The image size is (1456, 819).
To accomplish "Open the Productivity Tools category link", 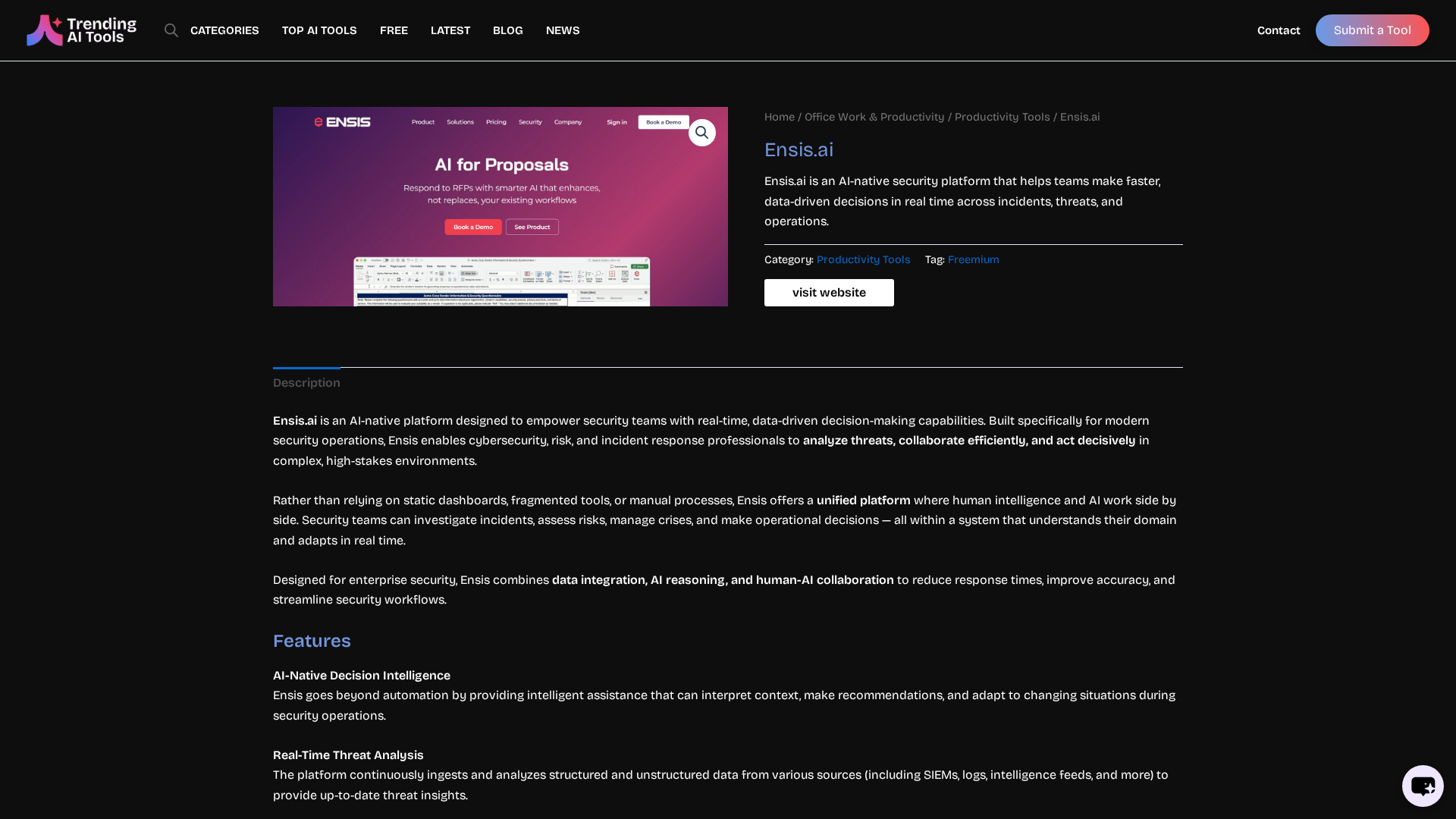I will (x=863, y=259).
